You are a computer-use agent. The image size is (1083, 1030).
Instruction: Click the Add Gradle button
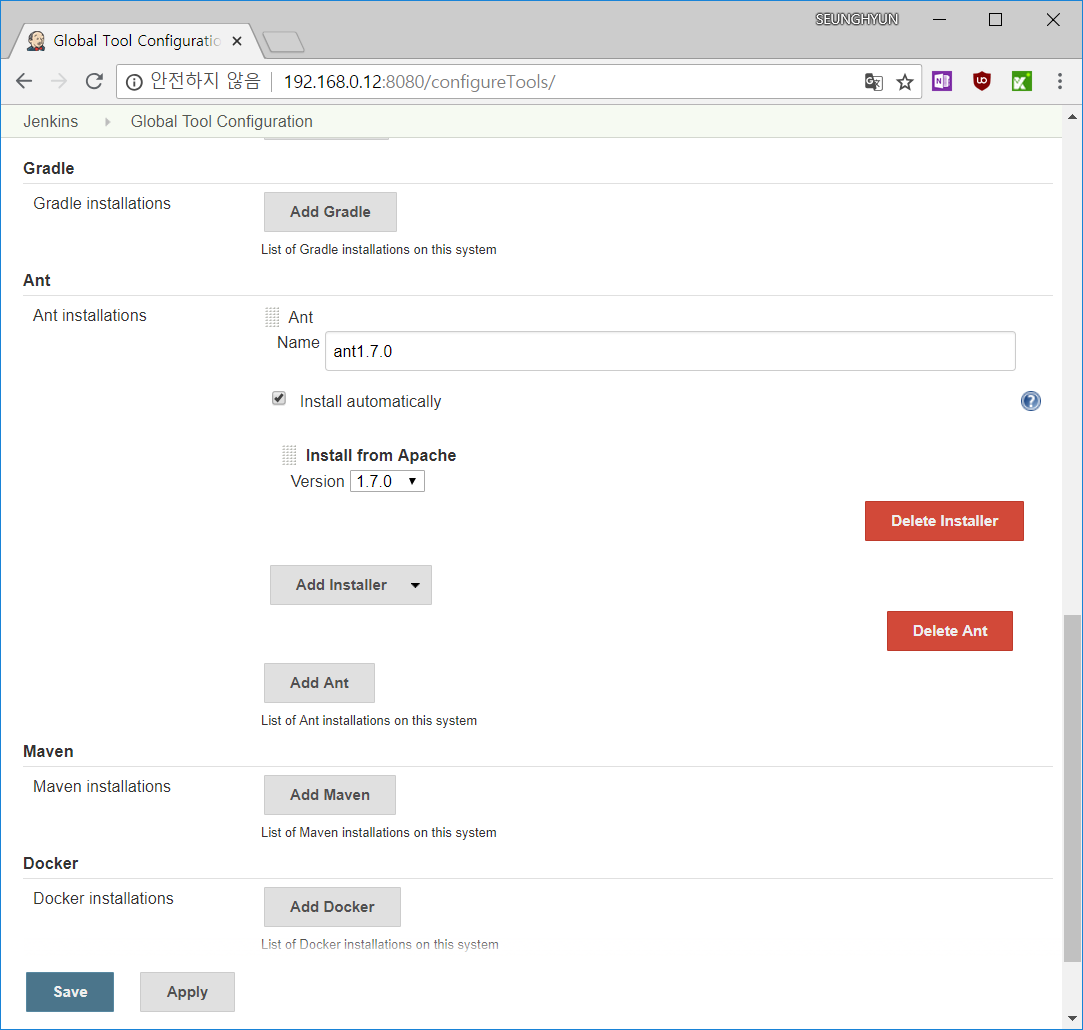click(330, 212)
